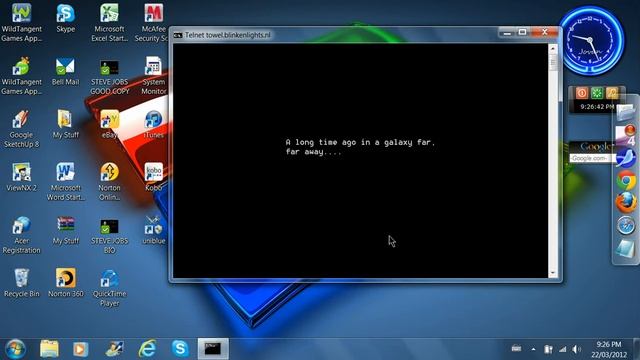Launch Internet Explorer from the taskbar
This screenshot has width=640, height=360.
pos(147,349)
